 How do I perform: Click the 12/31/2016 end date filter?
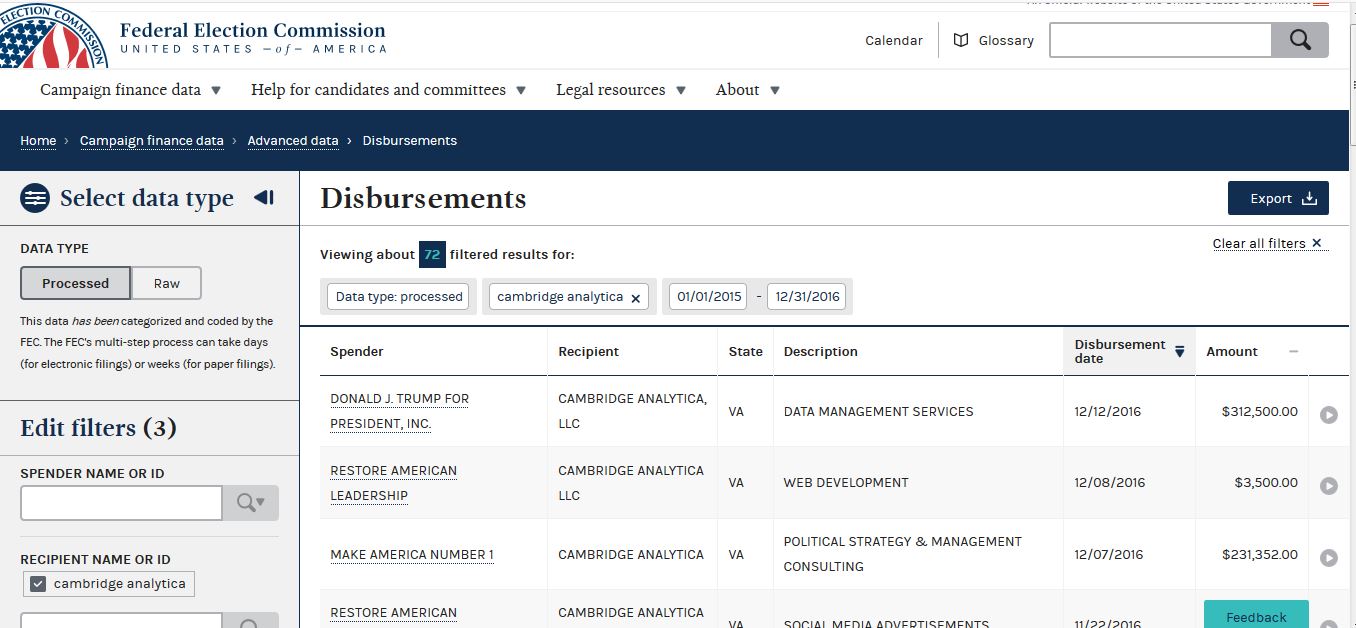pos(807,297)
